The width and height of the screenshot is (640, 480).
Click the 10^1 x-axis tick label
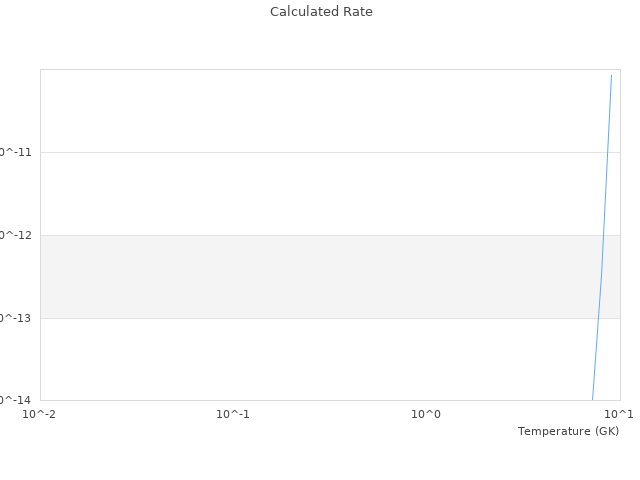pyautogui.click(x=619, y=414)
